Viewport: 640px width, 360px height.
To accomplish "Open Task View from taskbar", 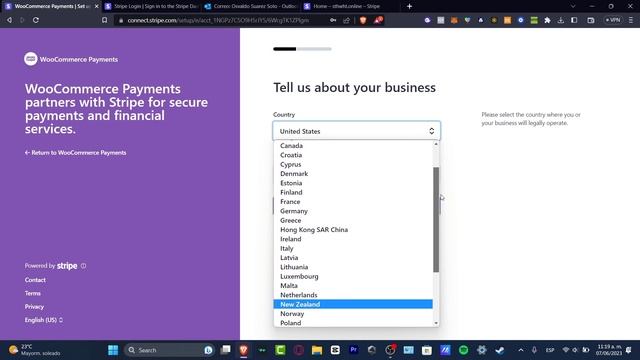I will 225,350.
